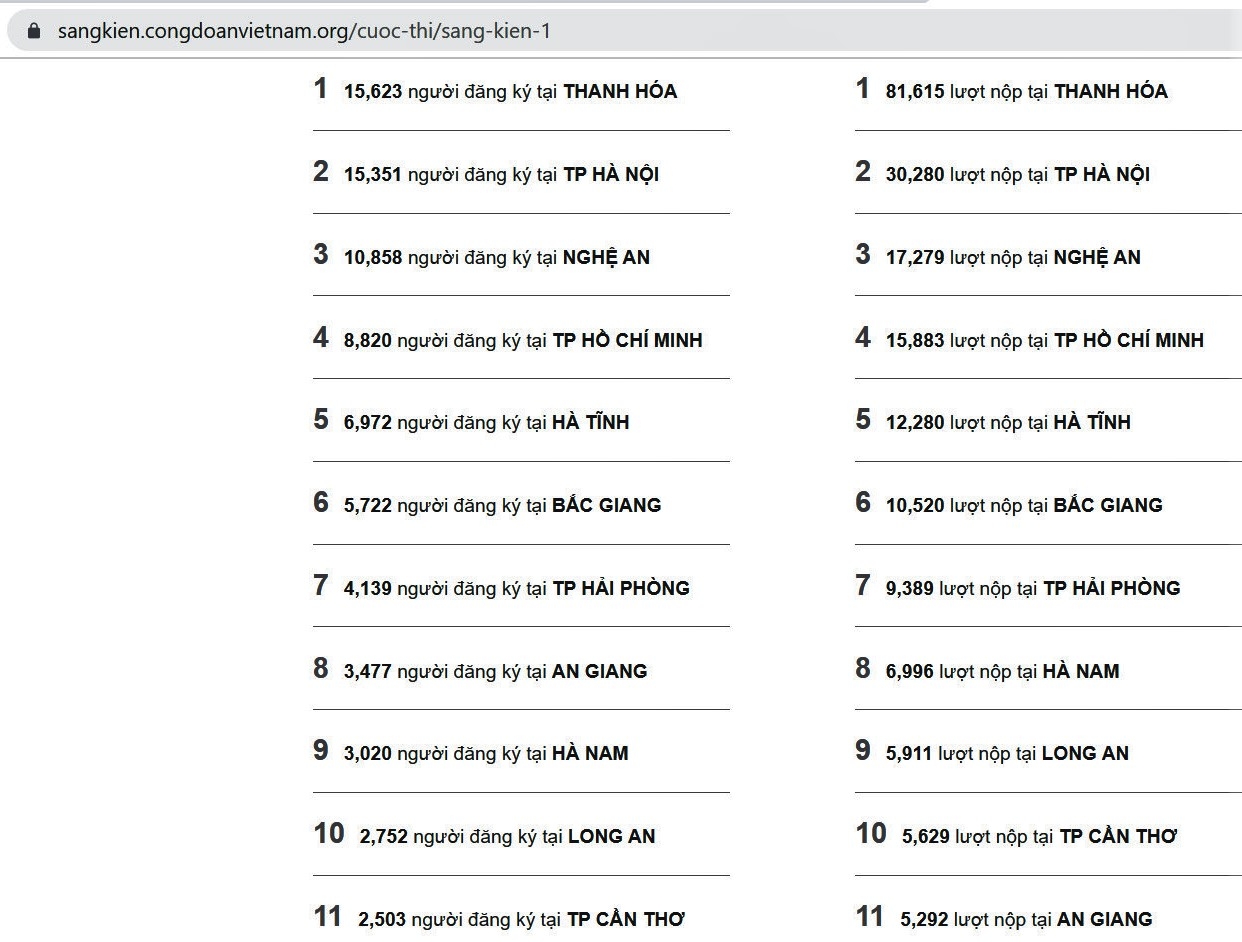Click 5,911 lượt nộp LONG AN entry

click(x=1006, y=753)
